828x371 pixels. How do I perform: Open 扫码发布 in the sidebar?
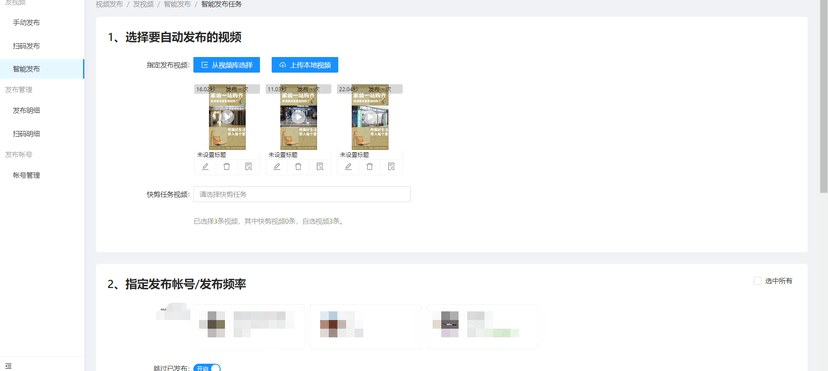click(x=26, y=46)
